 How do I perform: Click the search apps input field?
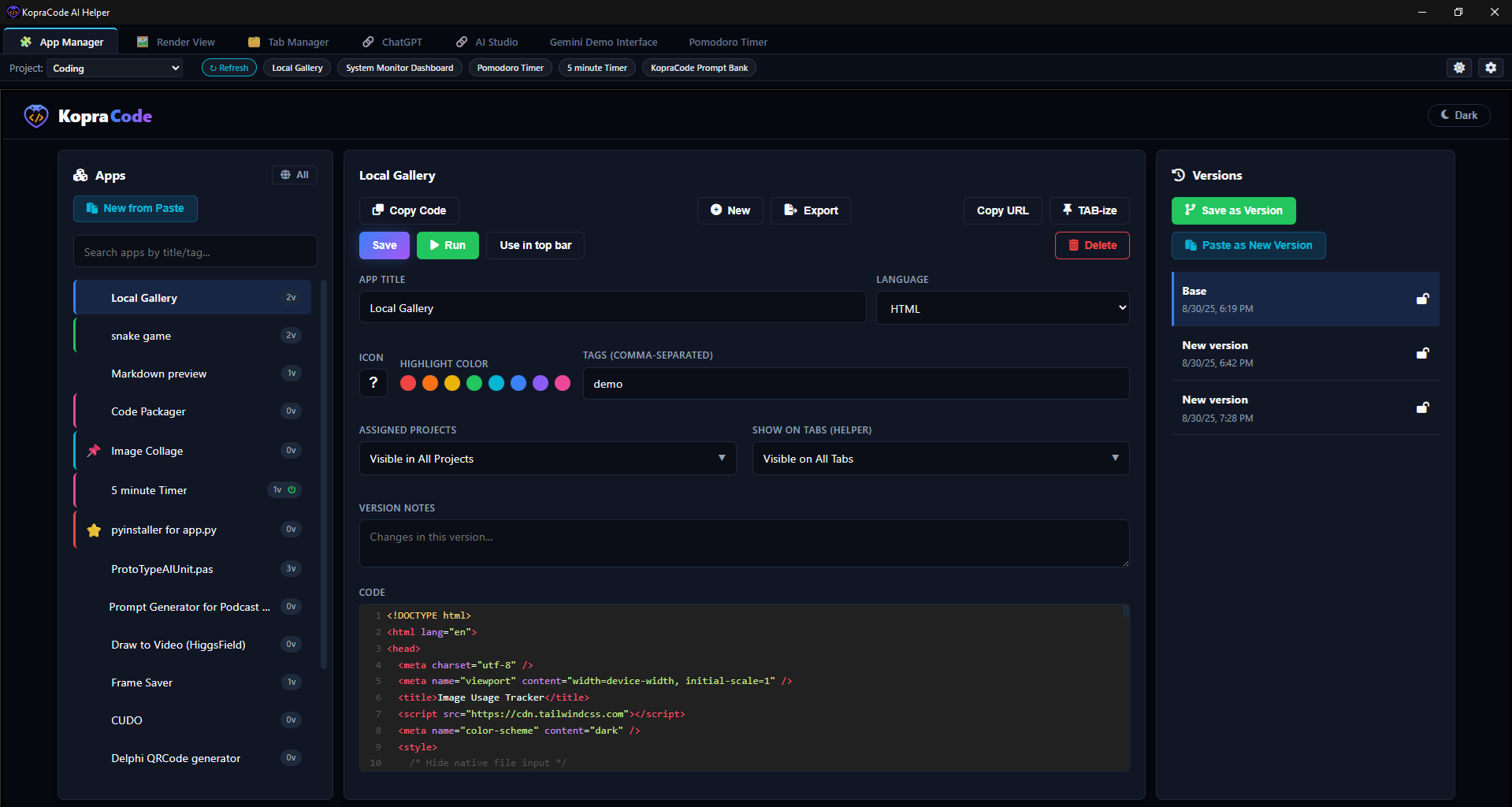[x=195, y=252]
